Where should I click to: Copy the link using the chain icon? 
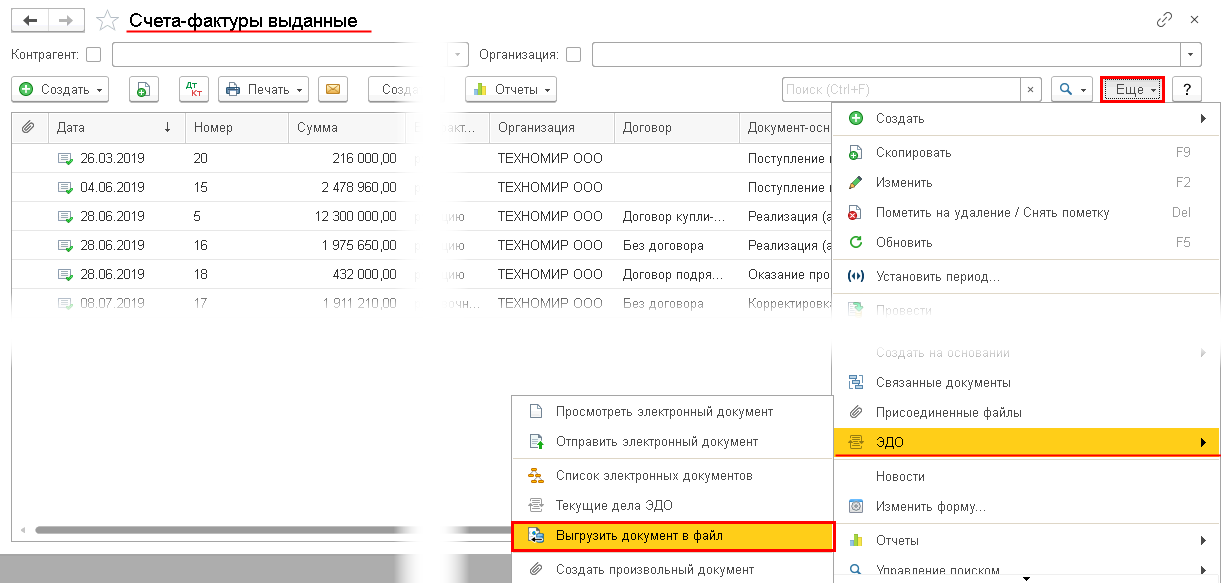point(1164,19)
